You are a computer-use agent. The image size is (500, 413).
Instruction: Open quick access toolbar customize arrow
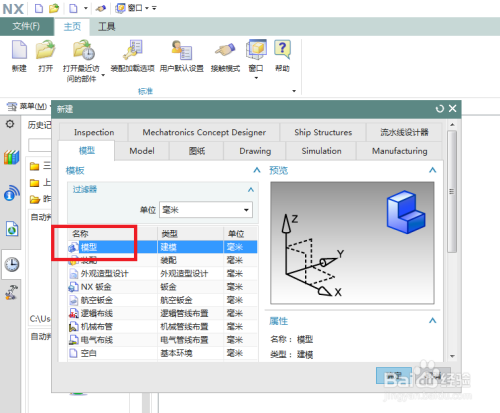click(x=154, y=8)
